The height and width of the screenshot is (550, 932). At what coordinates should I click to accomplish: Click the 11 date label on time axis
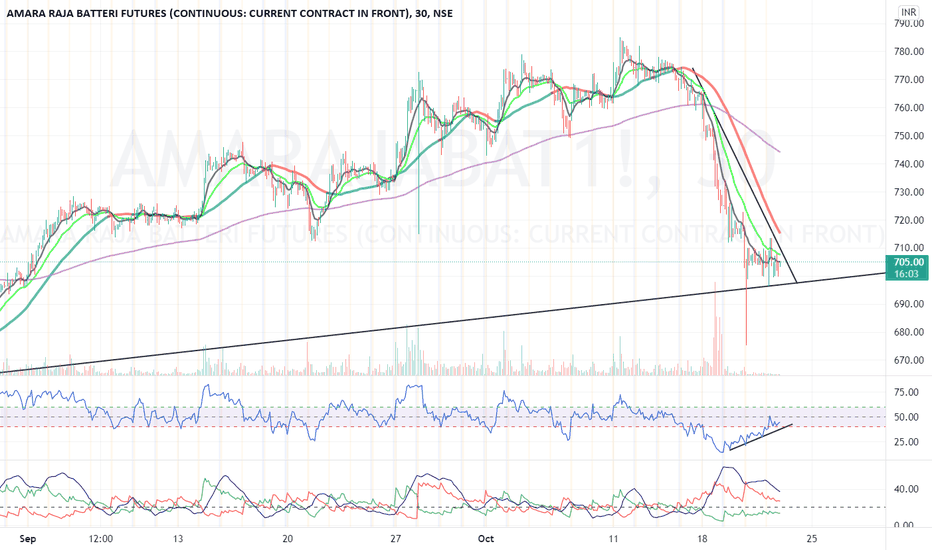click(613, 539)
